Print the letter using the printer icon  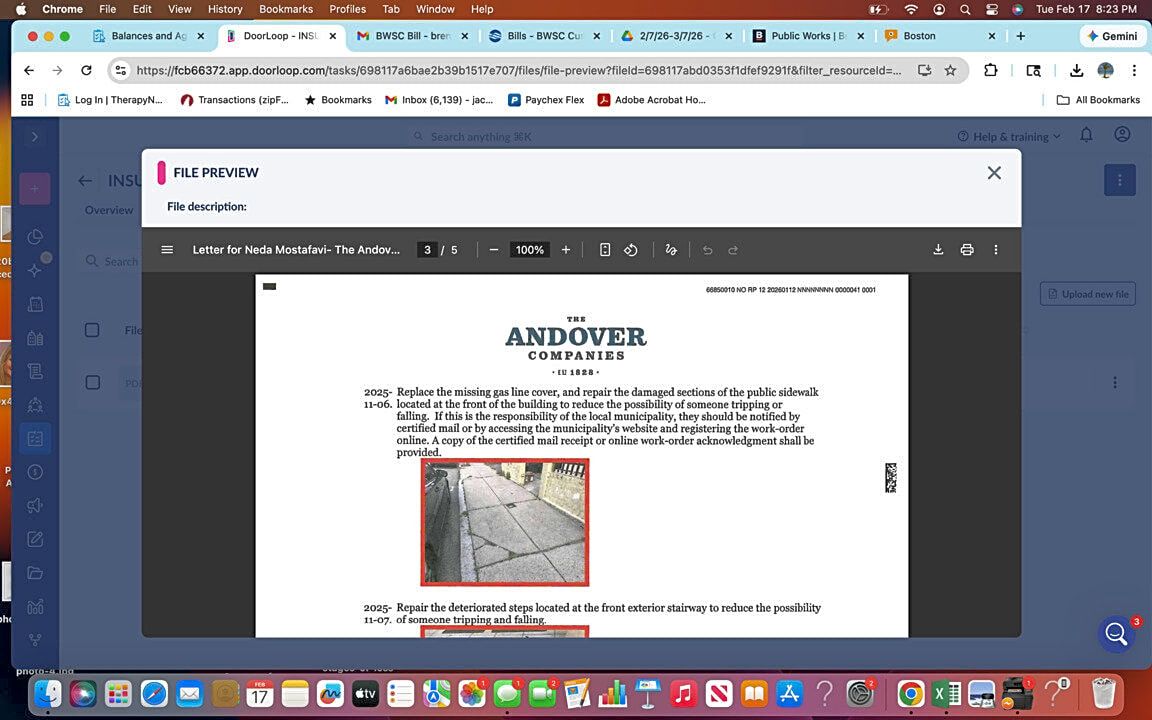[966, 249]
